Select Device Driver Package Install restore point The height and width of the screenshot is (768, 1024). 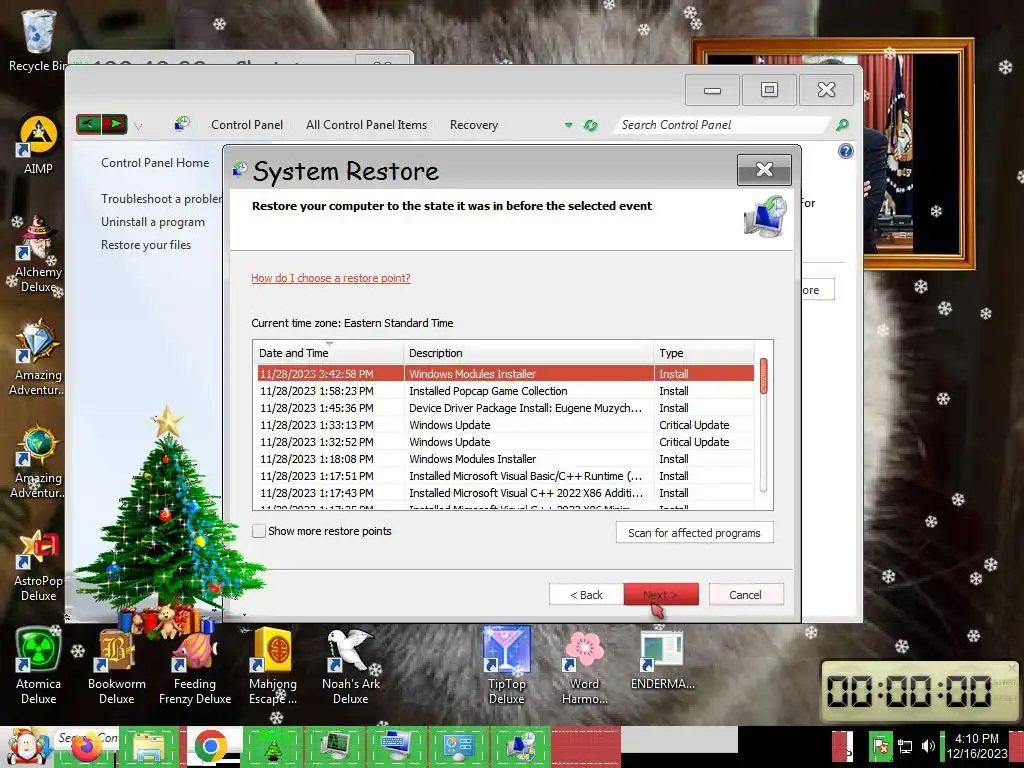click(505, 408)
